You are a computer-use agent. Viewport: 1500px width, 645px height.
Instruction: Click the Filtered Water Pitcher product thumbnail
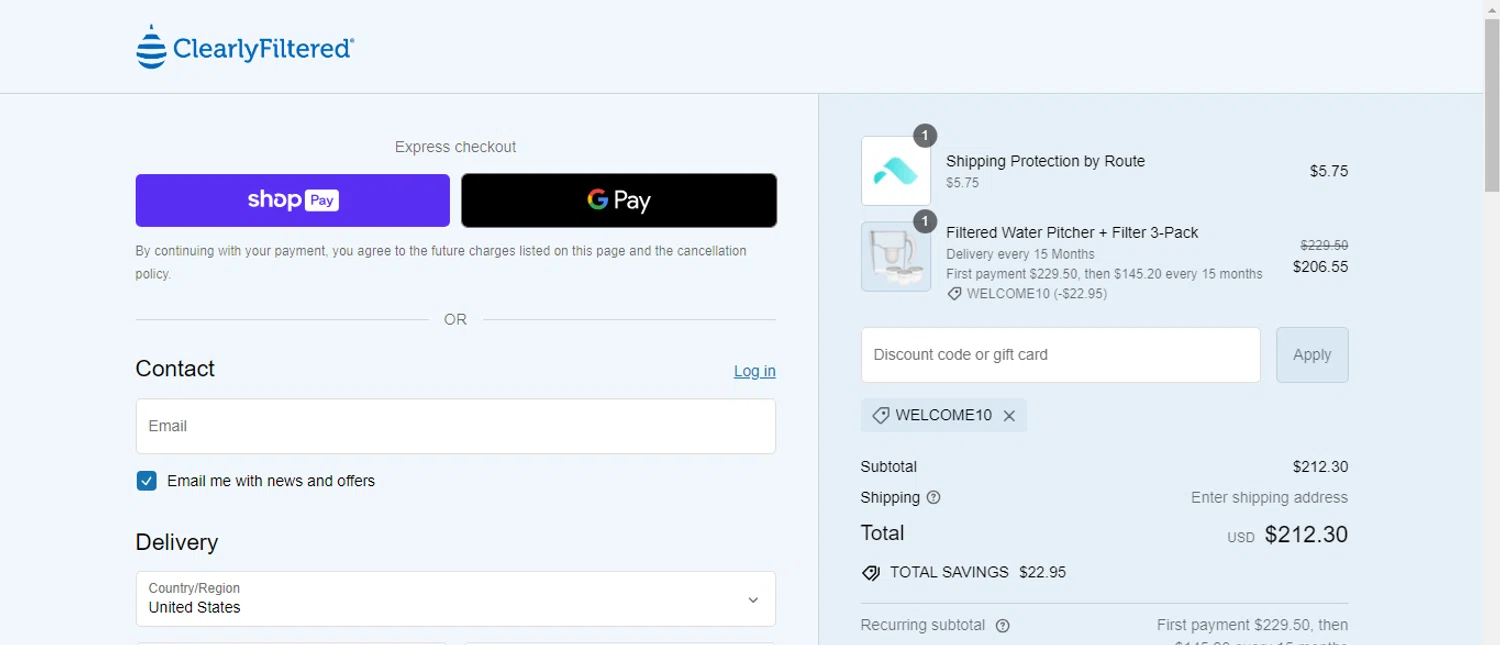896,257
